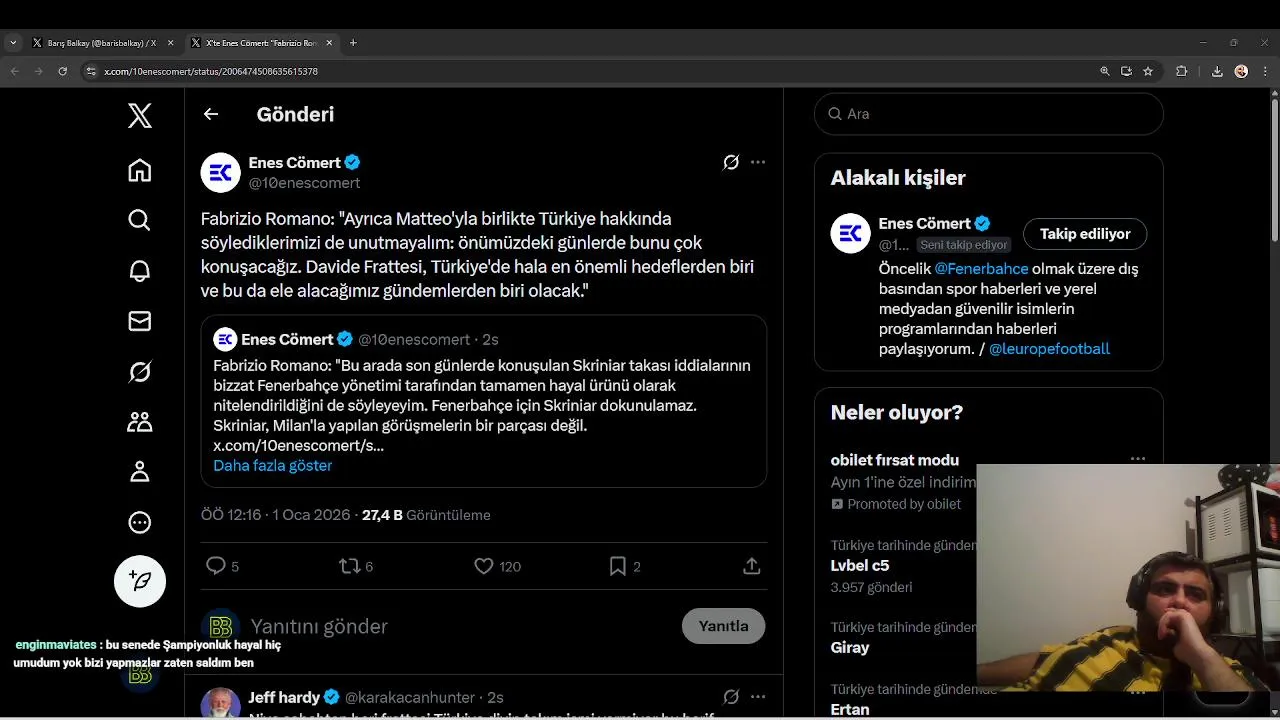The height and width of the screenshot is (720, 1280).
Task: Open Communities icon in sidebar
Action: coord(140,422)
